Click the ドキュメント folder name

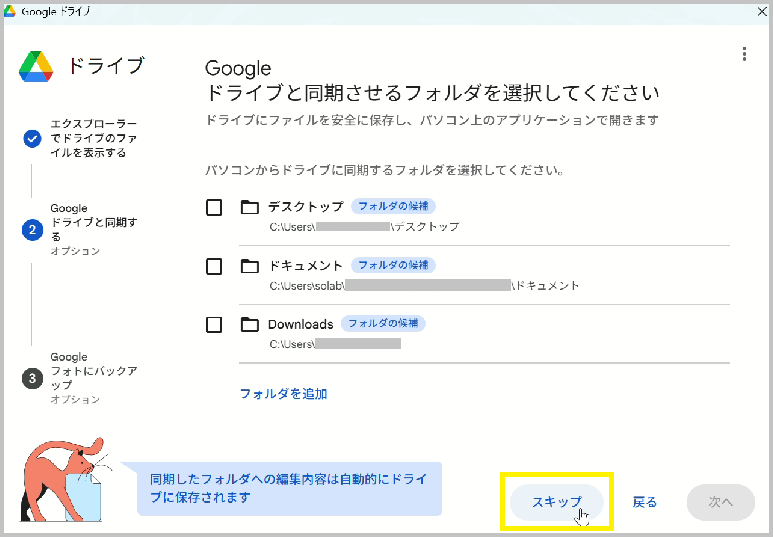(x=305, y=266)
